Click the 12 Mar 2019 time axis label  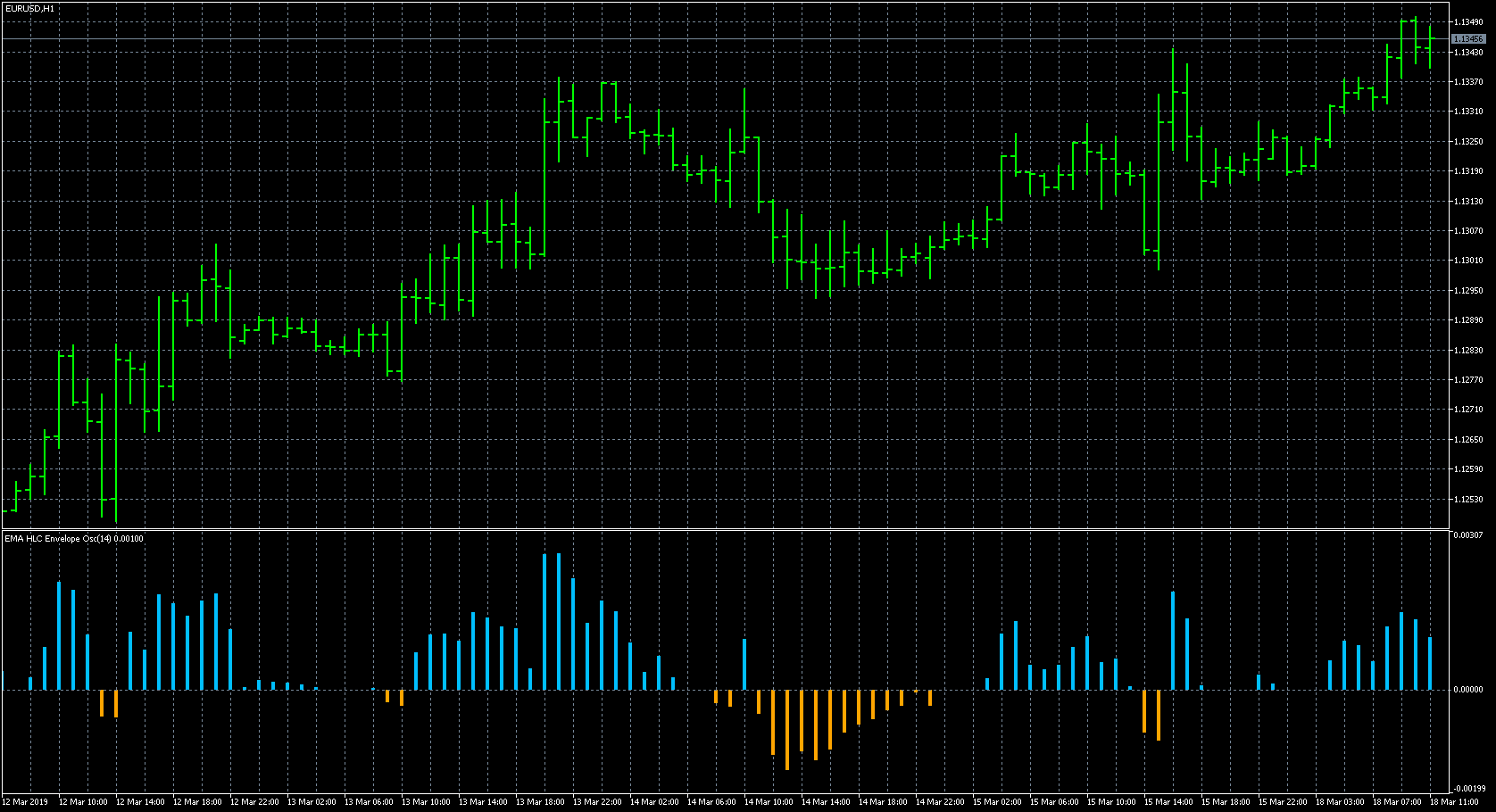coord(26,802)
